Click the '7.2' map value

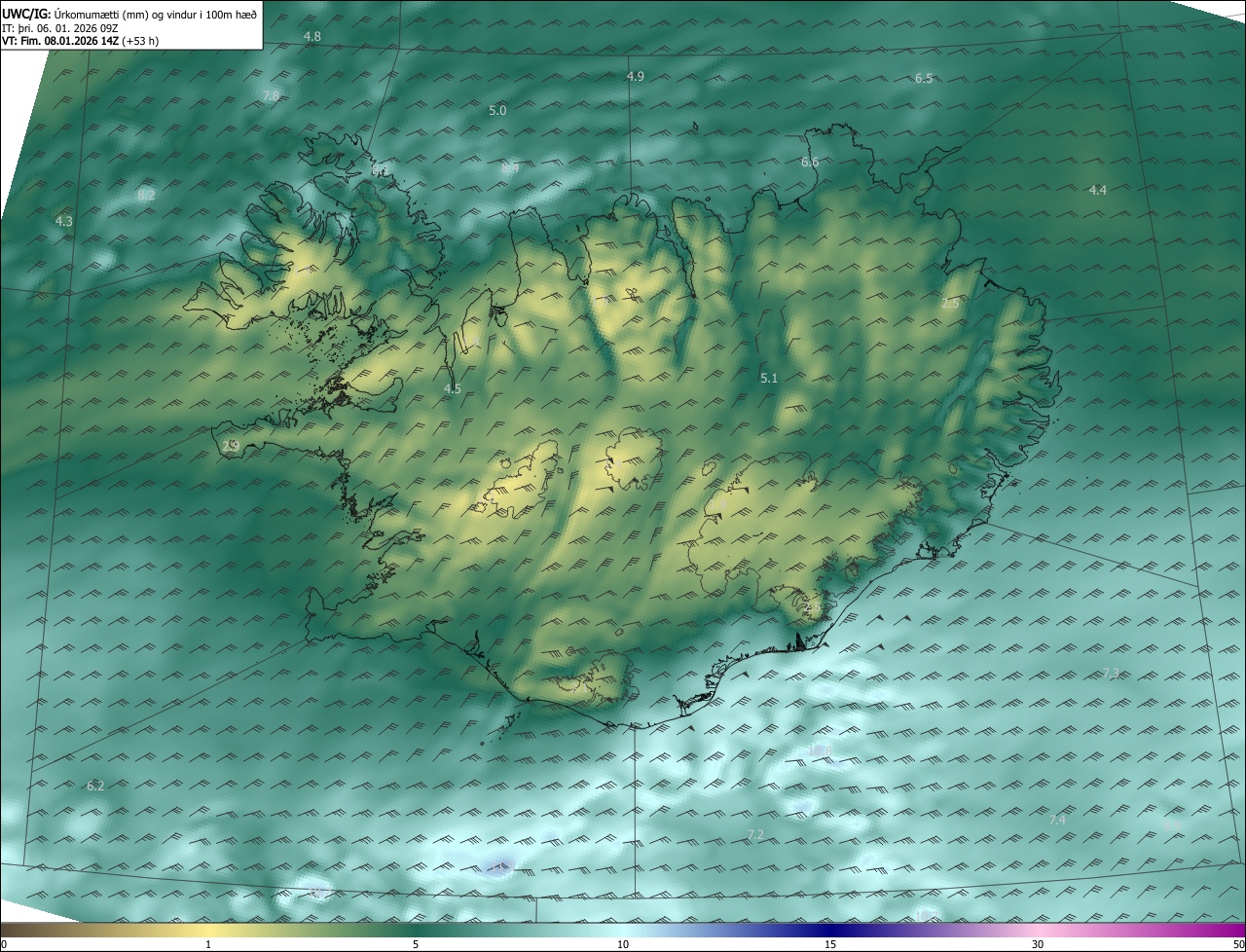(755, 835)
